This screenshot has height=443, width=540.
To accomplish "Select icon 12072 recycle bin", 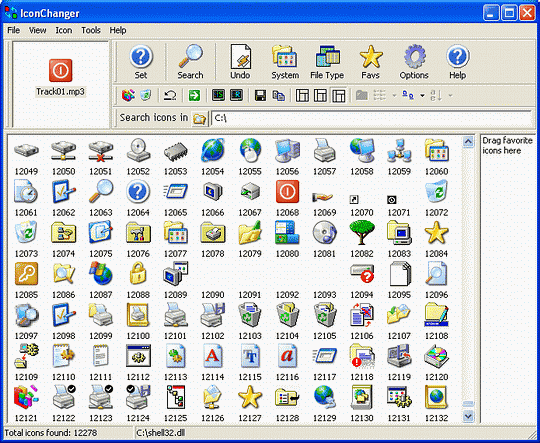I will tap(436, 192).
